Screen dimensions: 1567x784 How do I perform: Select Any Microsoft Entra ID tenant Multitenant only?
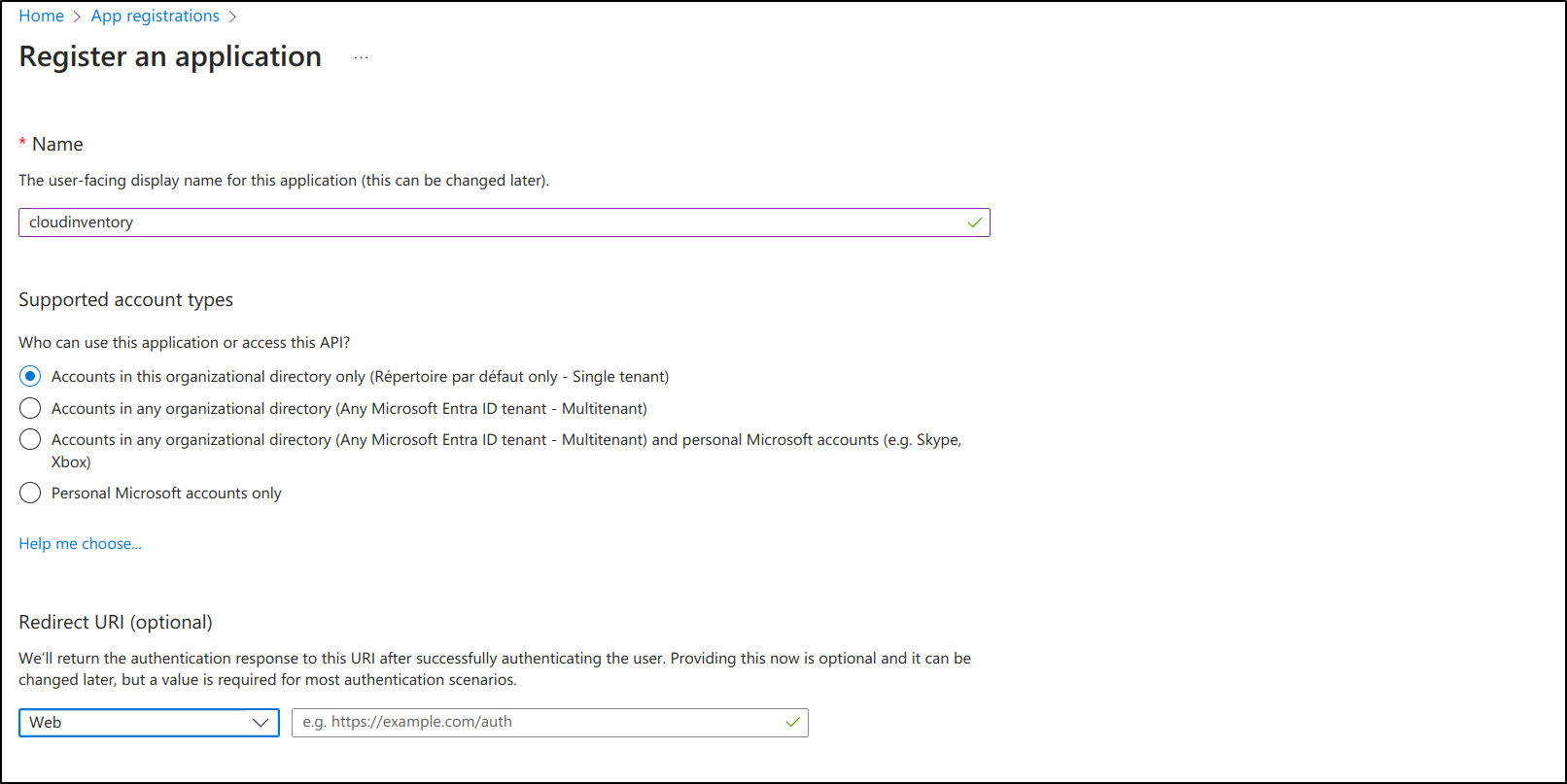click(30, 409)
